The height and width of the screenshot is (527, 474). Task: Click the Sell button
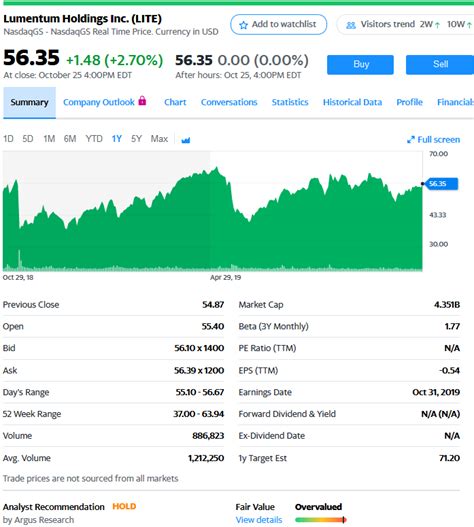pyautogui.click(x=440, y=65)
